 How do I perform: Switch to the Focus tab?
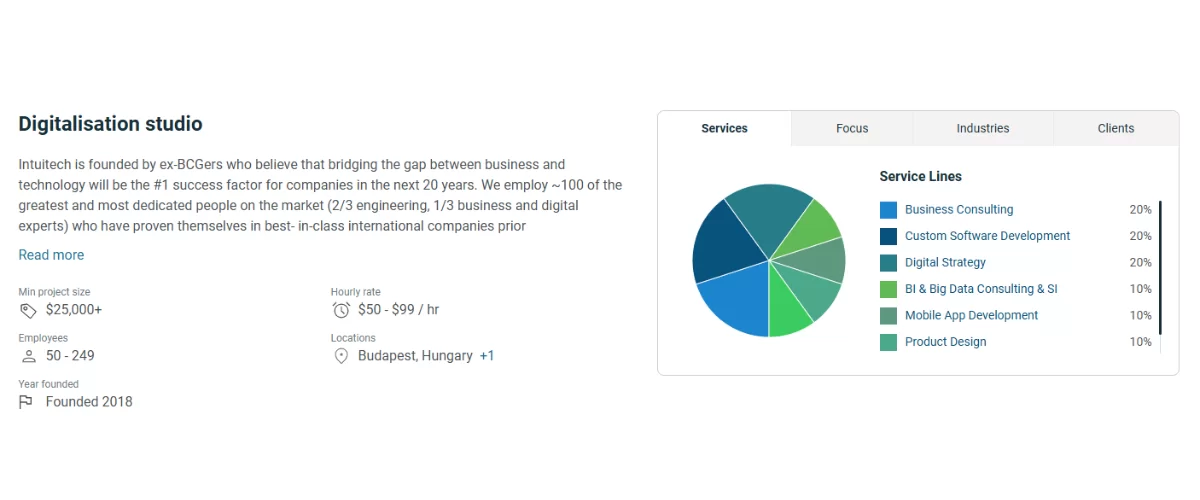coord(852,128)
